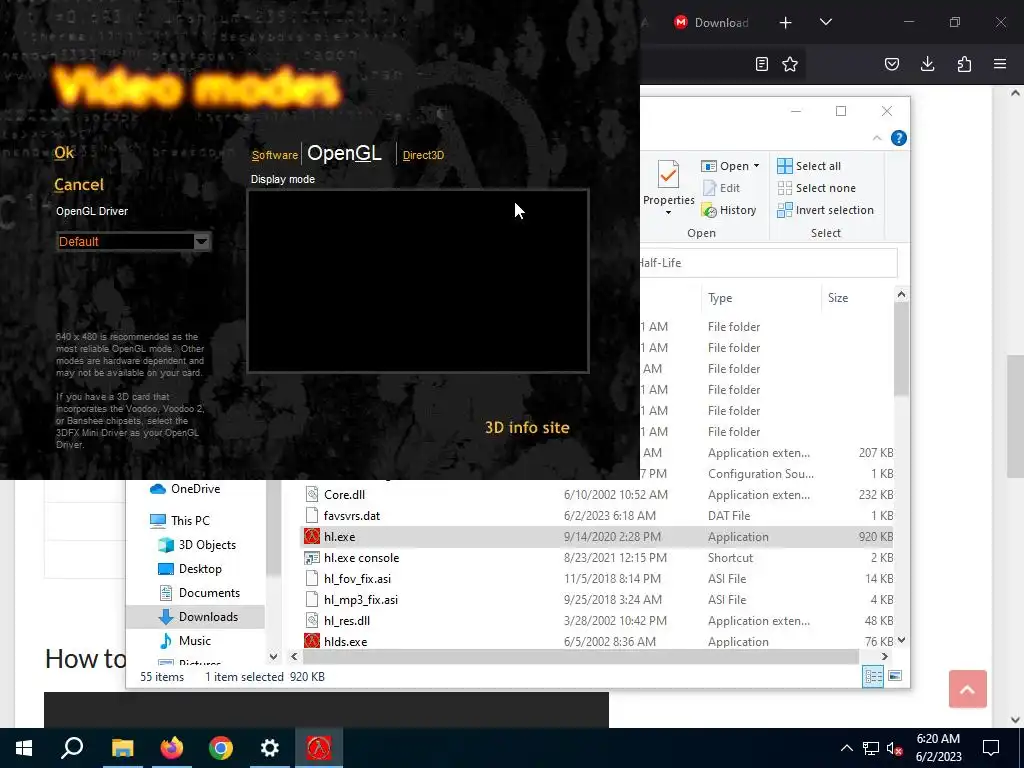The width and height of the screenshot is (1024, 768).
Task: Switch to the Software renderer tab
Action: (x=275, y=155)
